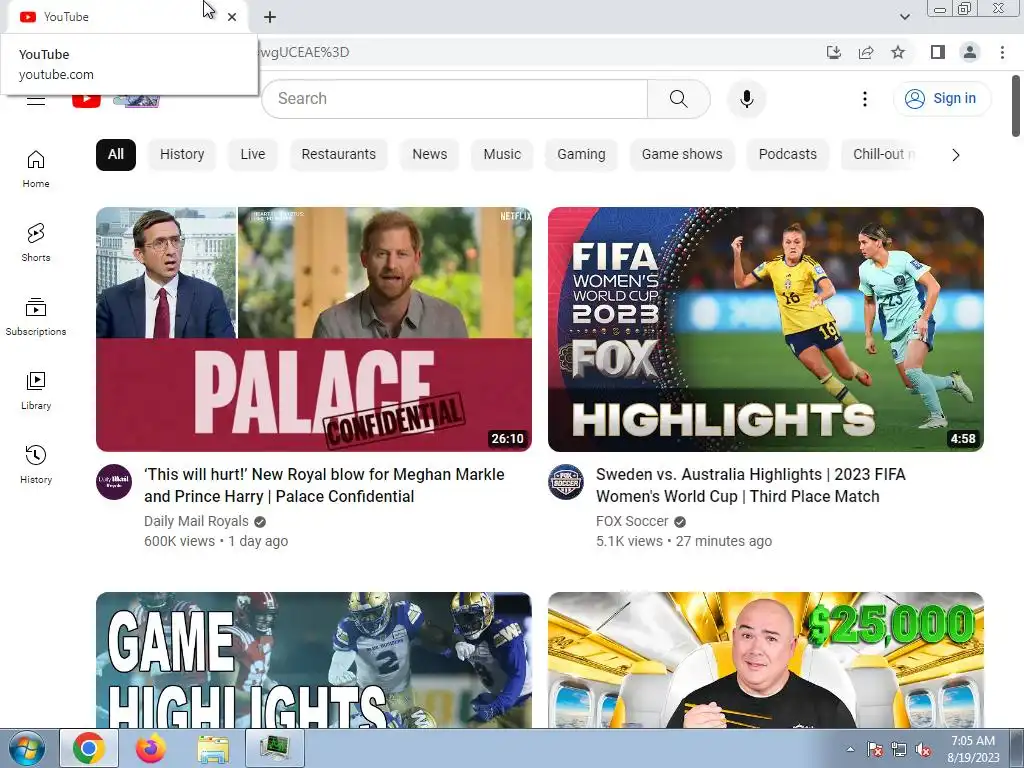Select the Game shows filter chip

682,155
